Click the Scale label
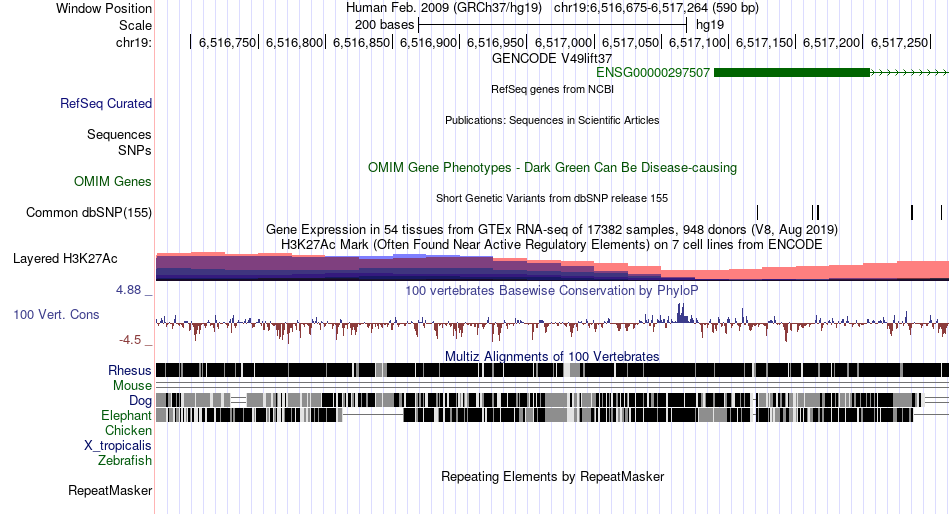Viewport: 950px width, 514px height. (135, 25)
